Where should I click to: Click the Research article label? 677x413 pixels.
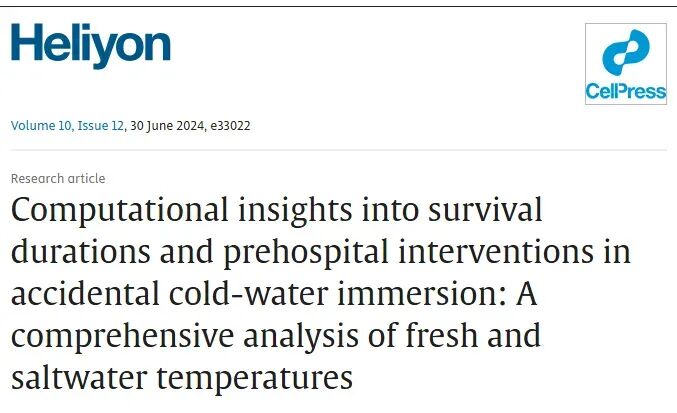58,178
